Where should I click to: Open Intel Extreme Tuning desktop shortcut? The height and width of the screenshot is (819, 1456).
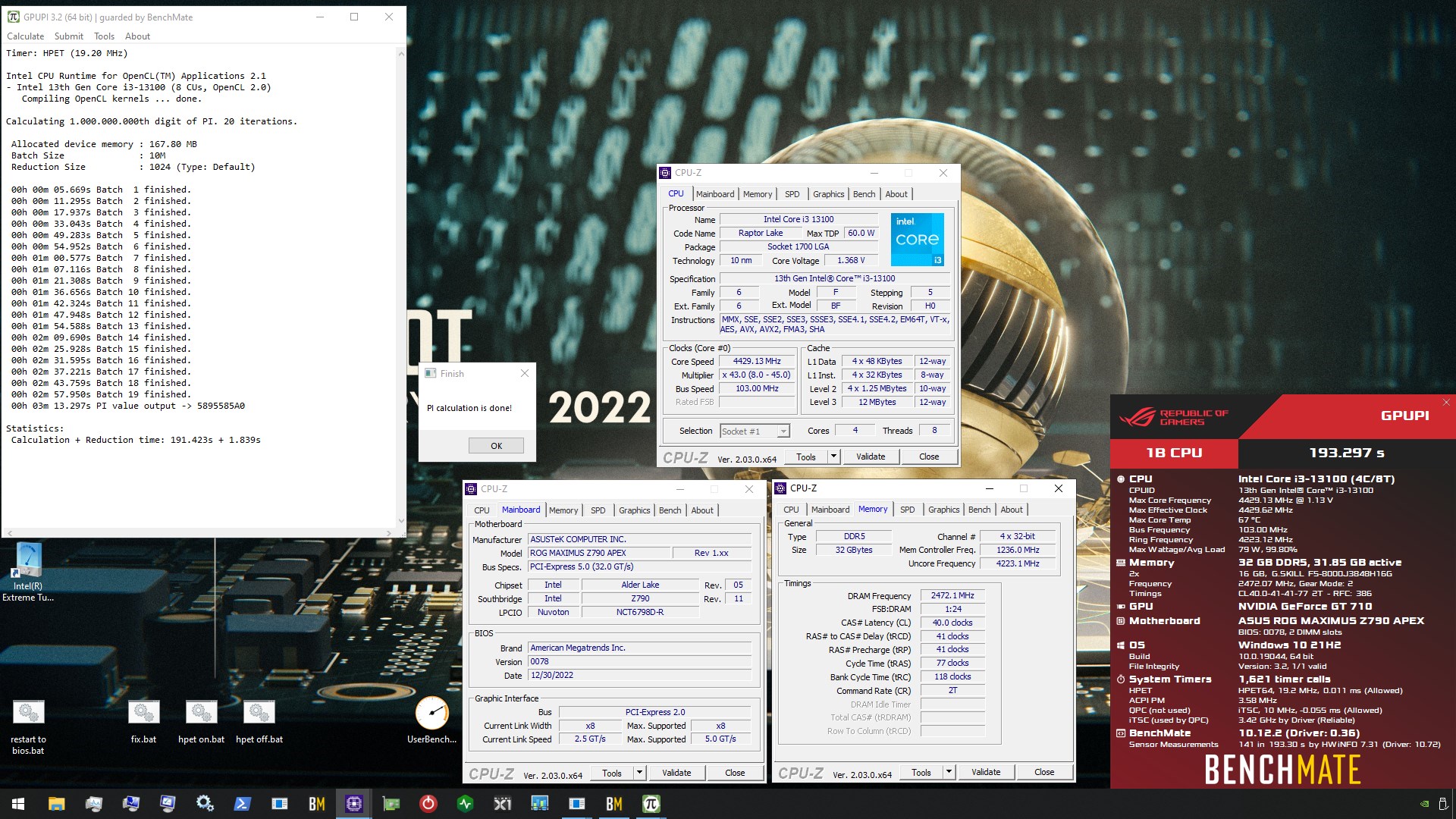[x=28, y=572]
